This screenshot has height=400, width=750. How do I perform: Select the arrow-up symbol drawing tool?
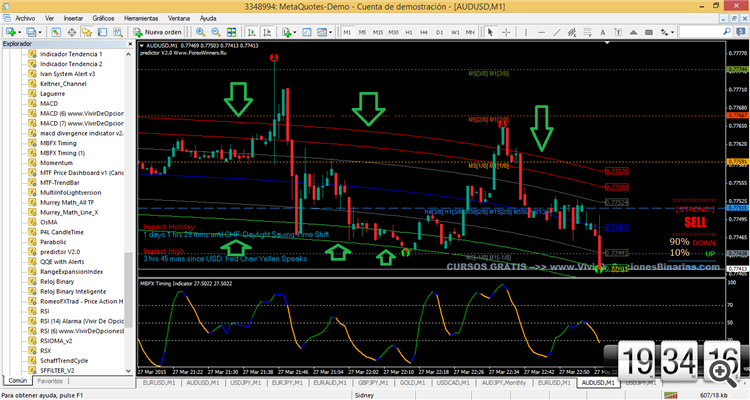click(633, 32)
